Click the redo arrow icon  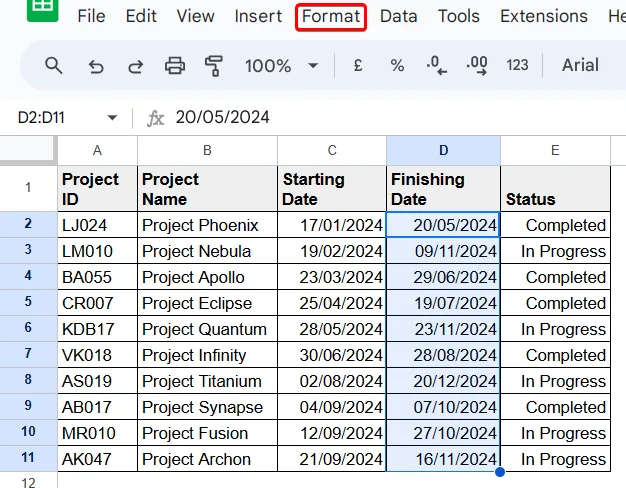135,66
